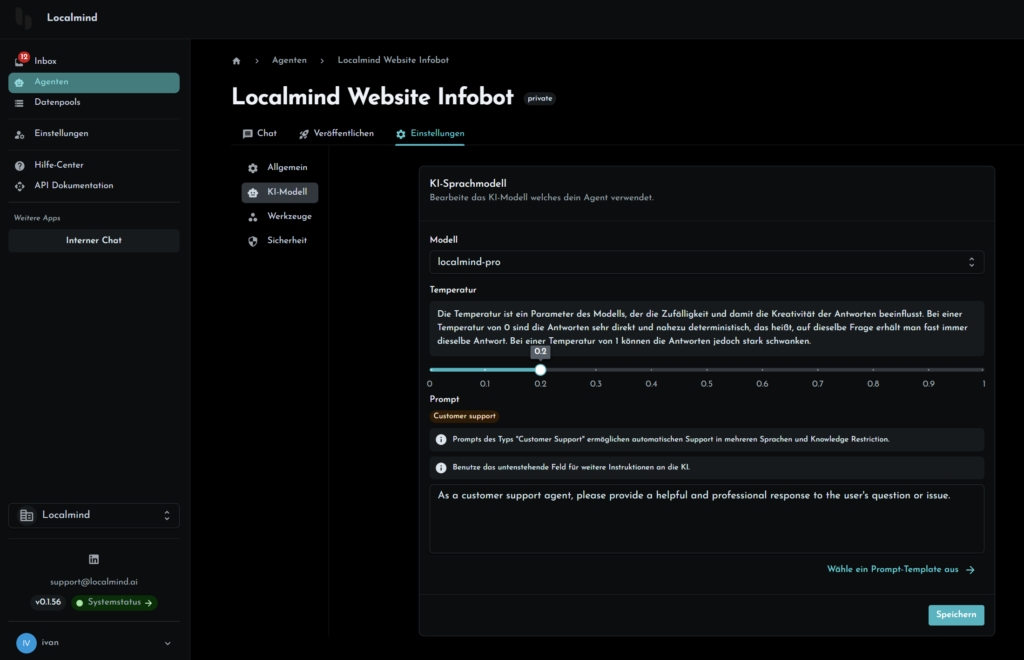This screenshot has height=660, width=1024.
Task: Click the Veröffentlichen rocket icon
Action: tap(304, 134)
